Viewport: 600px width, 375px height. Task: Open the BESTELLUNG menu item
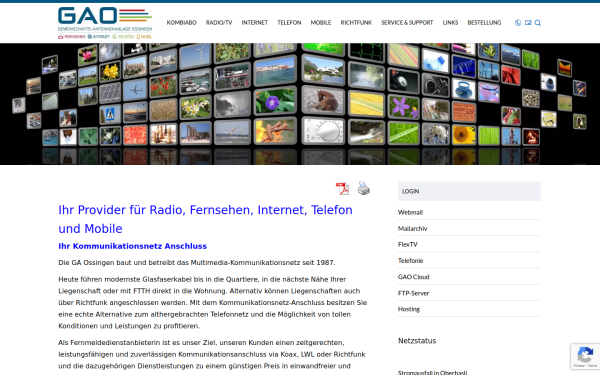click(484, 23)
